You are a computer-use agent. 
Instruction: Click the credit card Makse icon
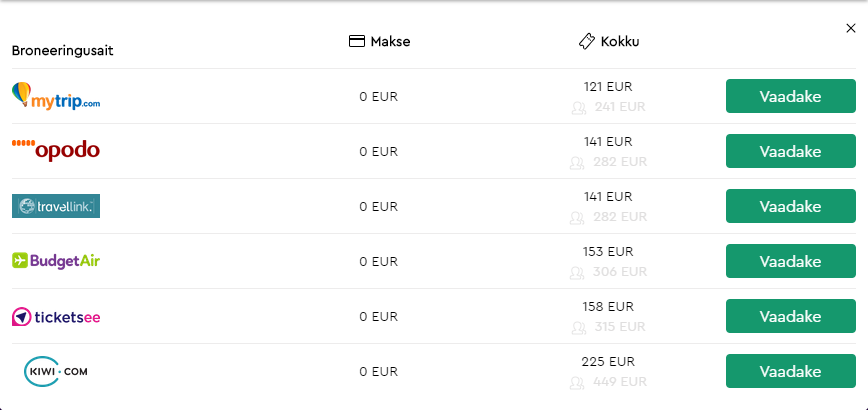[356, 41]
